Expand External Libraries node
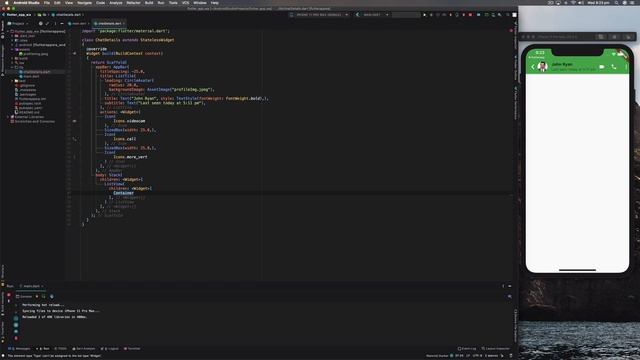The image size is (640, 360). pos(8,117)
